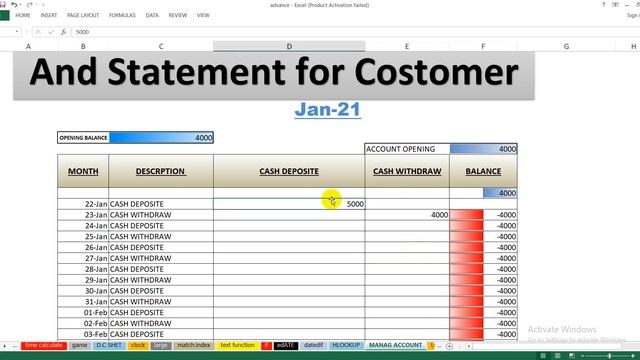Switch to the D.C SHET sheet tab
The width and height of the screenshot is (640, 360).
pos(109,345)
